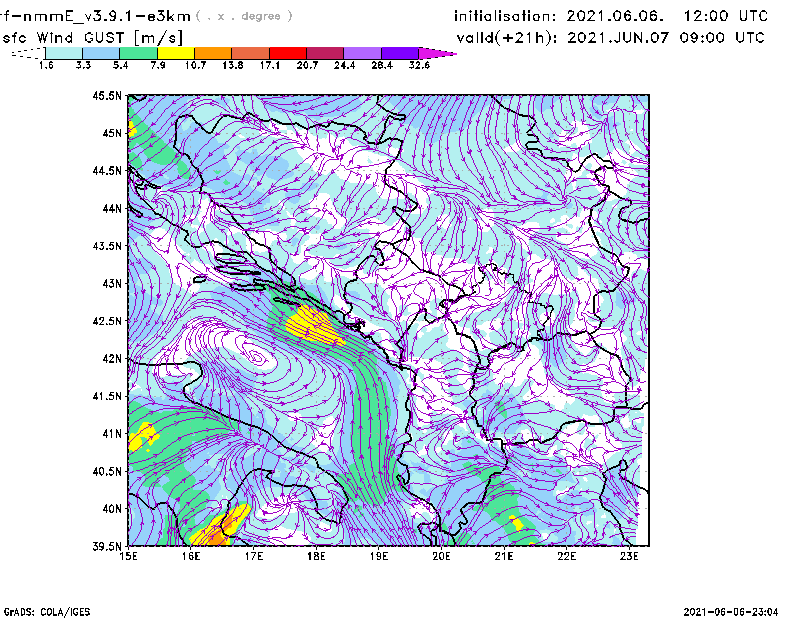Viewport: 800px width, 618px height.
Task: Click the light blue legend swatch between 3.3 and 5.4
Action: (101, 53)
